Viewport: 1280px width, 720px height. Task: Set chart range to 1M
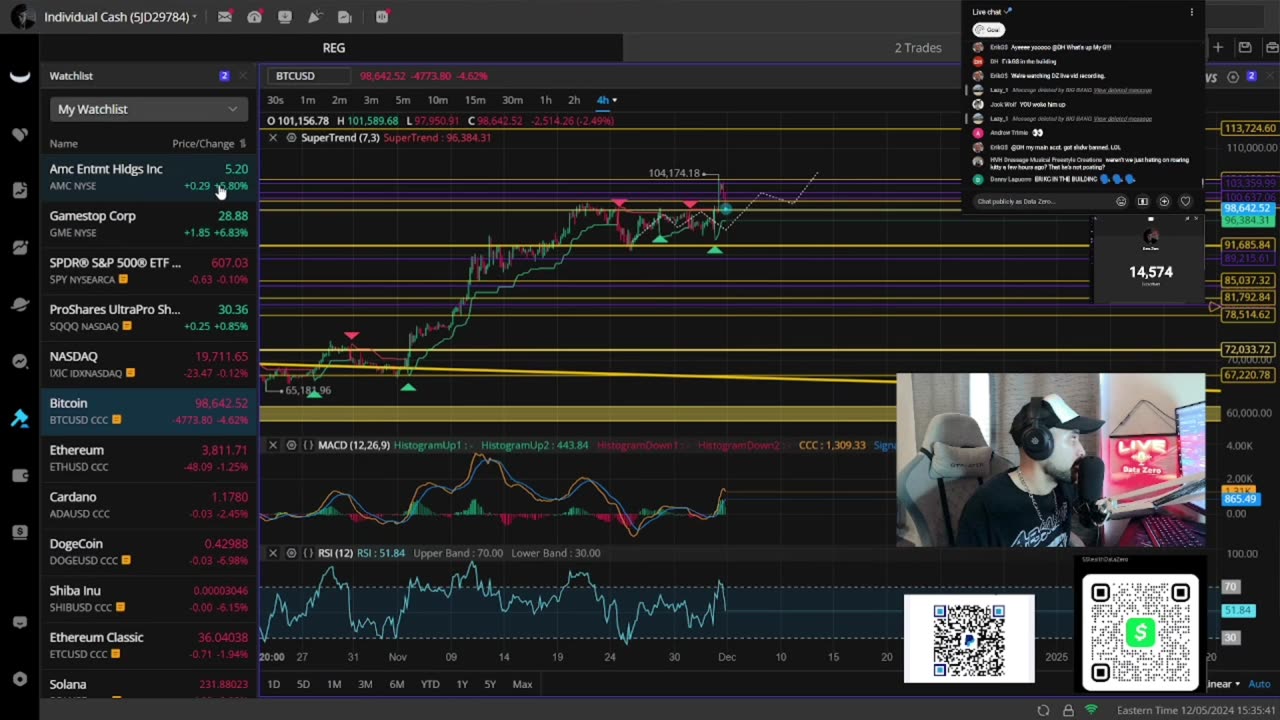(334, 684)
